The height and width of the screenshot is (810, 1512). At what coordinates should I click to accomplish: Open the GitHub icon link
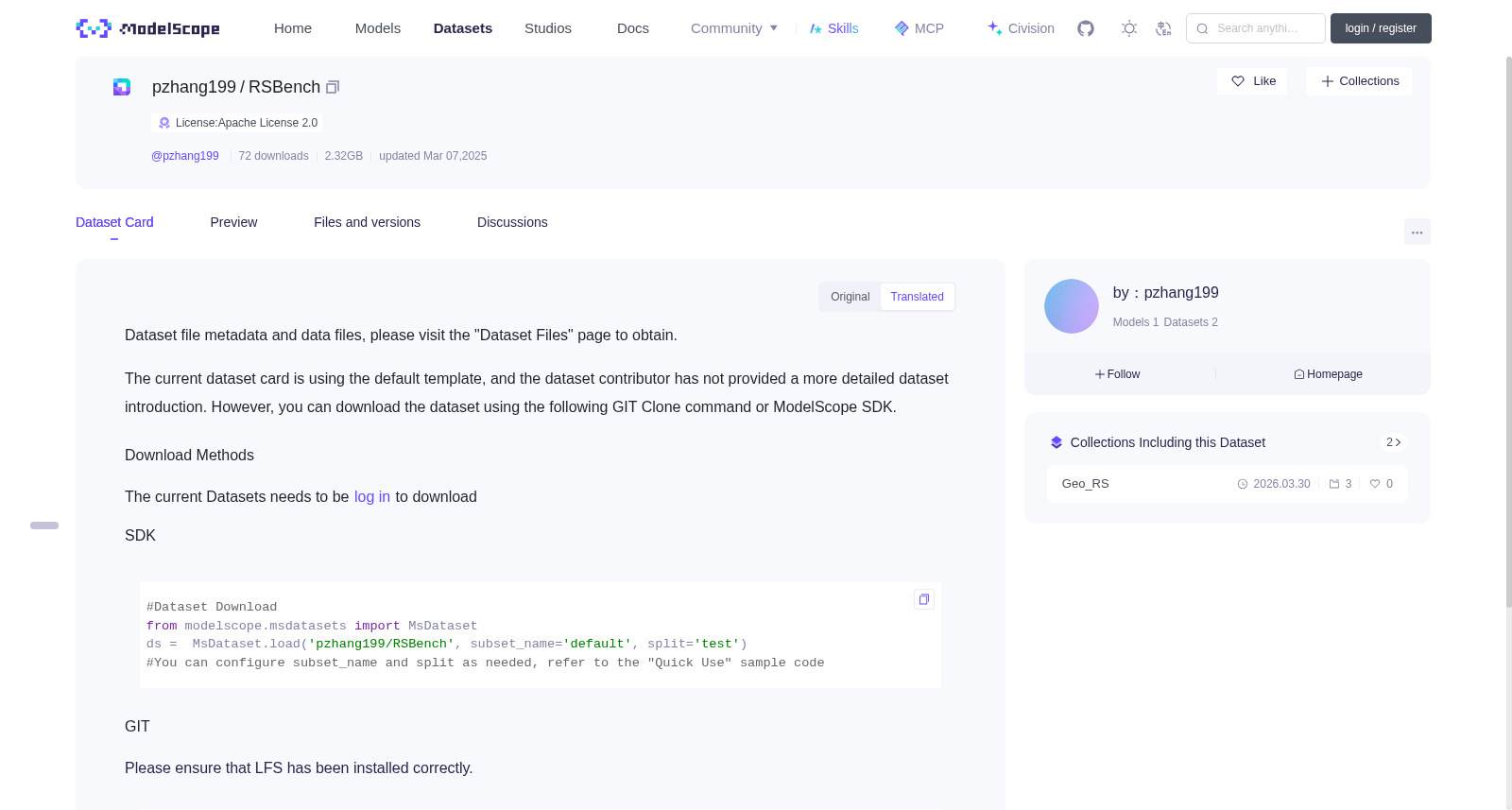(x=1086, y=28)
